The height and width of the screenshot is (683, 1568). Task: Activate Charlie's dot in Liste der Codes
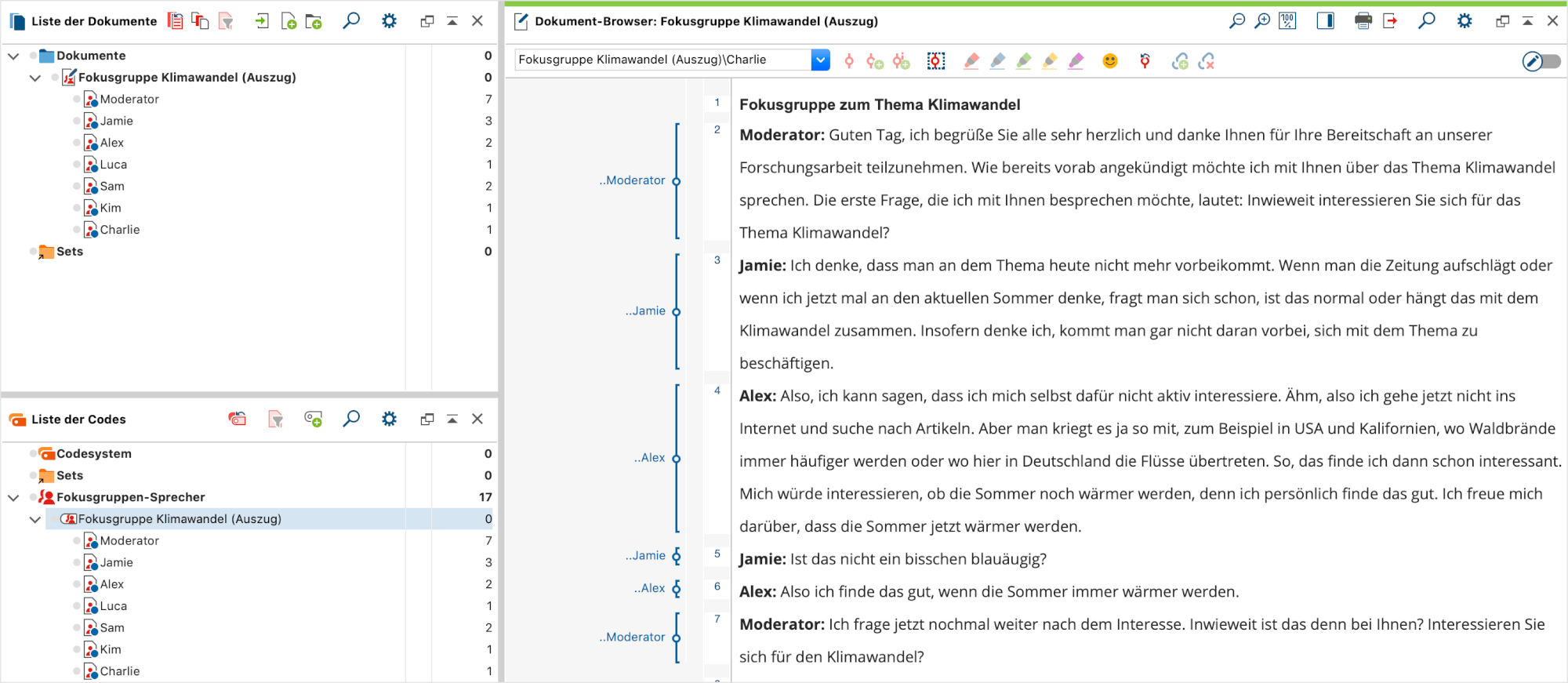[77, 671]
